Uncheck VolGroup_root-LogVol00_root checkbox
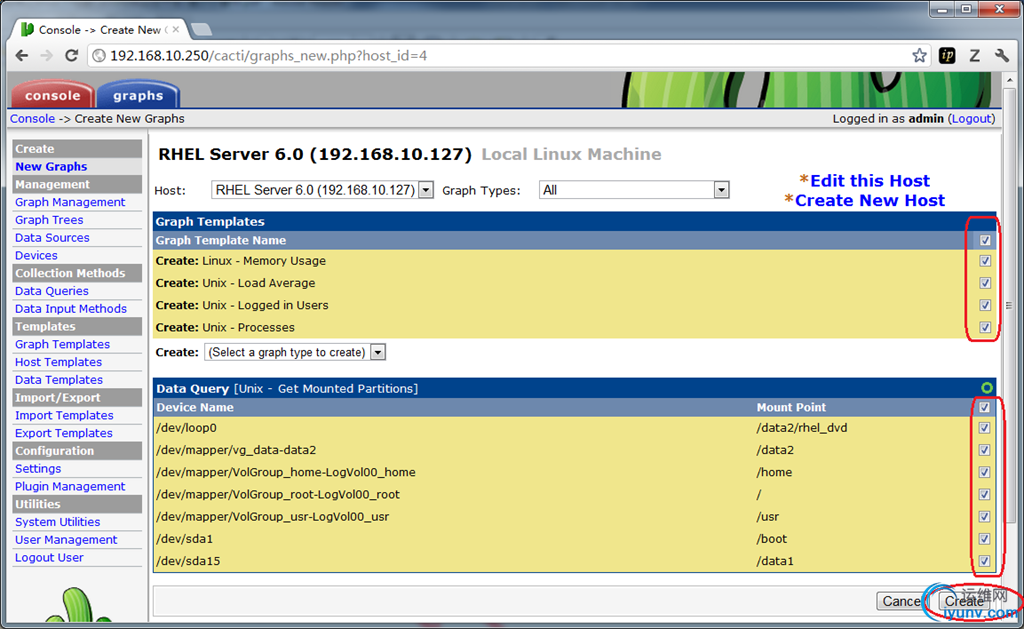The height and width of the screenshot is (629, 1024). point(985,494)
